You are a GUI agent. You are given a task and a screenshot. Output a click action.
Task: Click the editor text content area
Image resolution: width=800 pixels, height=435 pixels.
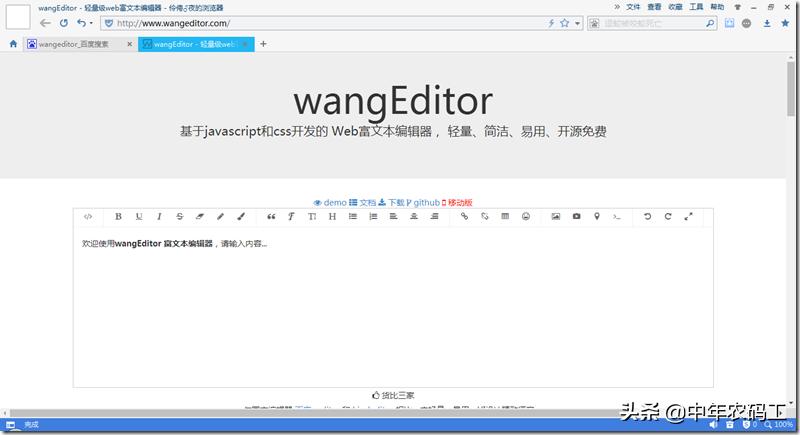[393, 308]
